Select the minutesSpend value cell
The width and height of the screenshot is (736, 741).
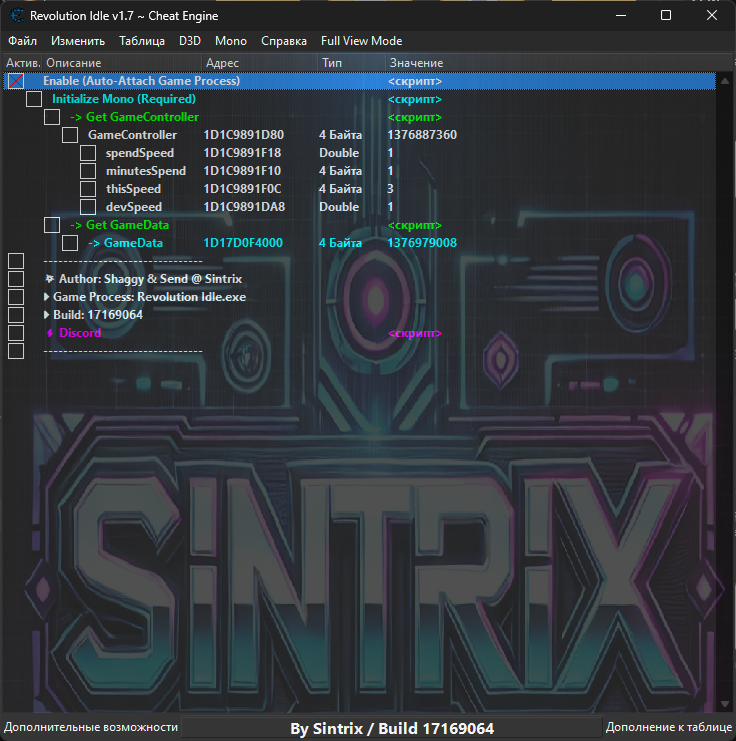click(390, 171)
